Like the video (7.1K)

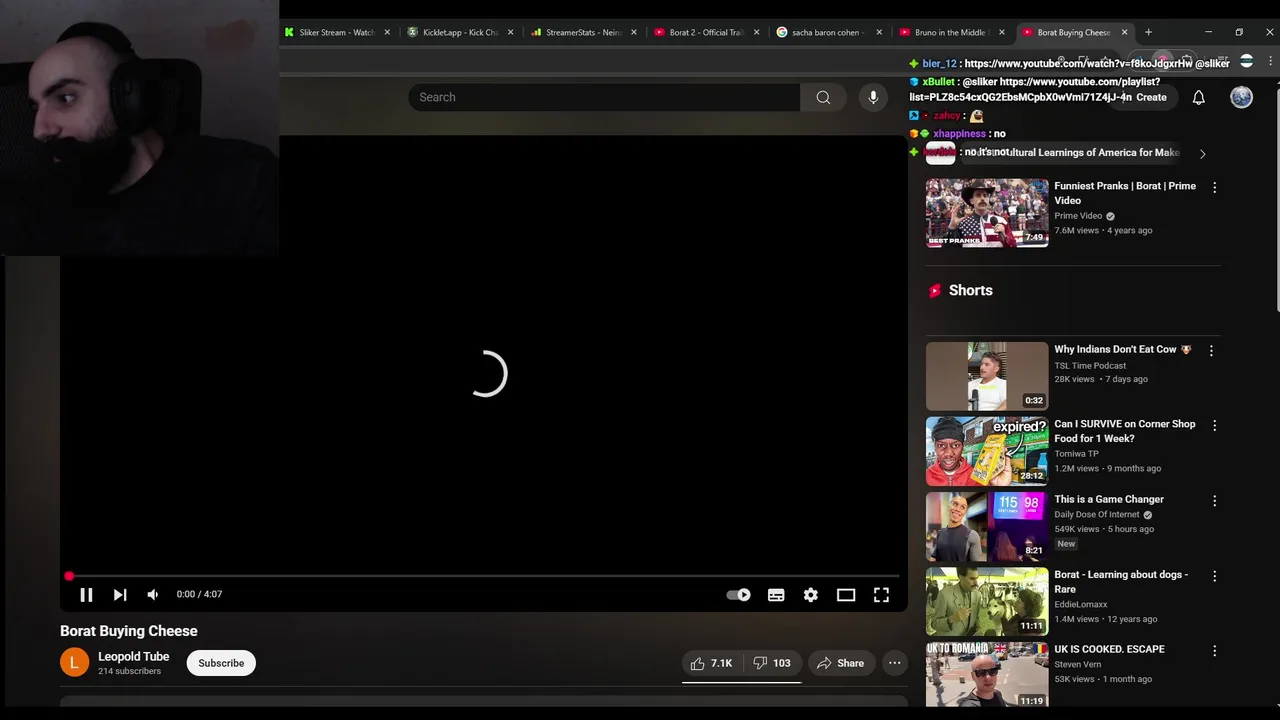712,663
